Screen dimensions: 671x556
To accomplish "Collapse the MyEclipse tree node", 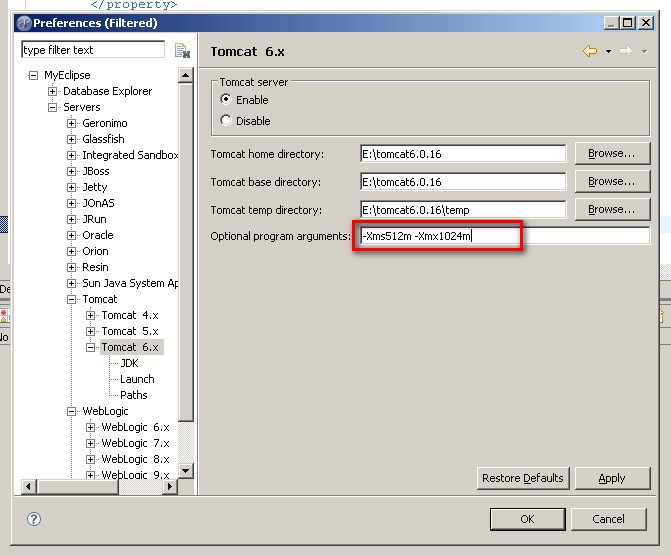I will tap(33, 75).
